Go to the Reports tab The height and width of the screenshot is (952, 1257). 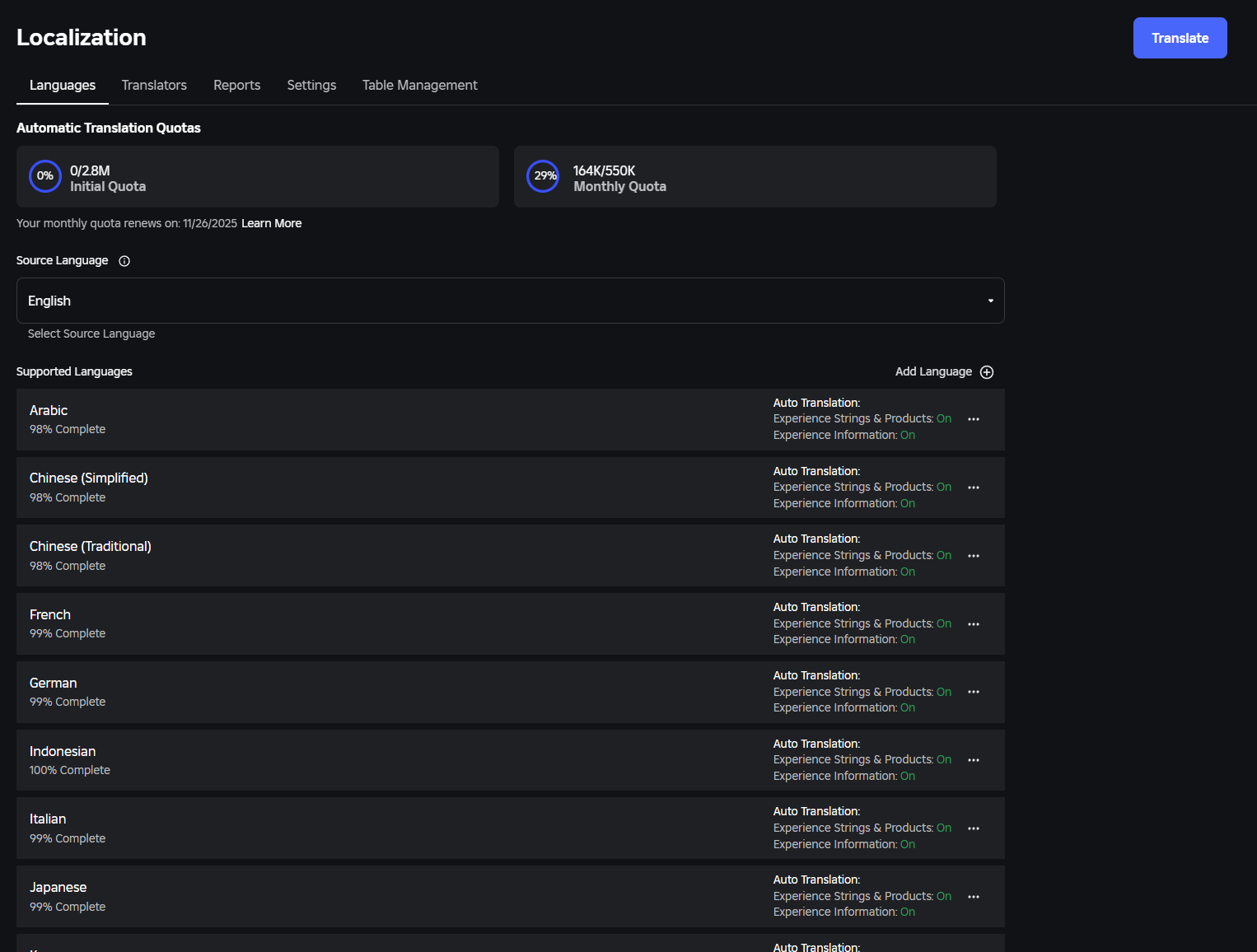[x=237, y=86]
